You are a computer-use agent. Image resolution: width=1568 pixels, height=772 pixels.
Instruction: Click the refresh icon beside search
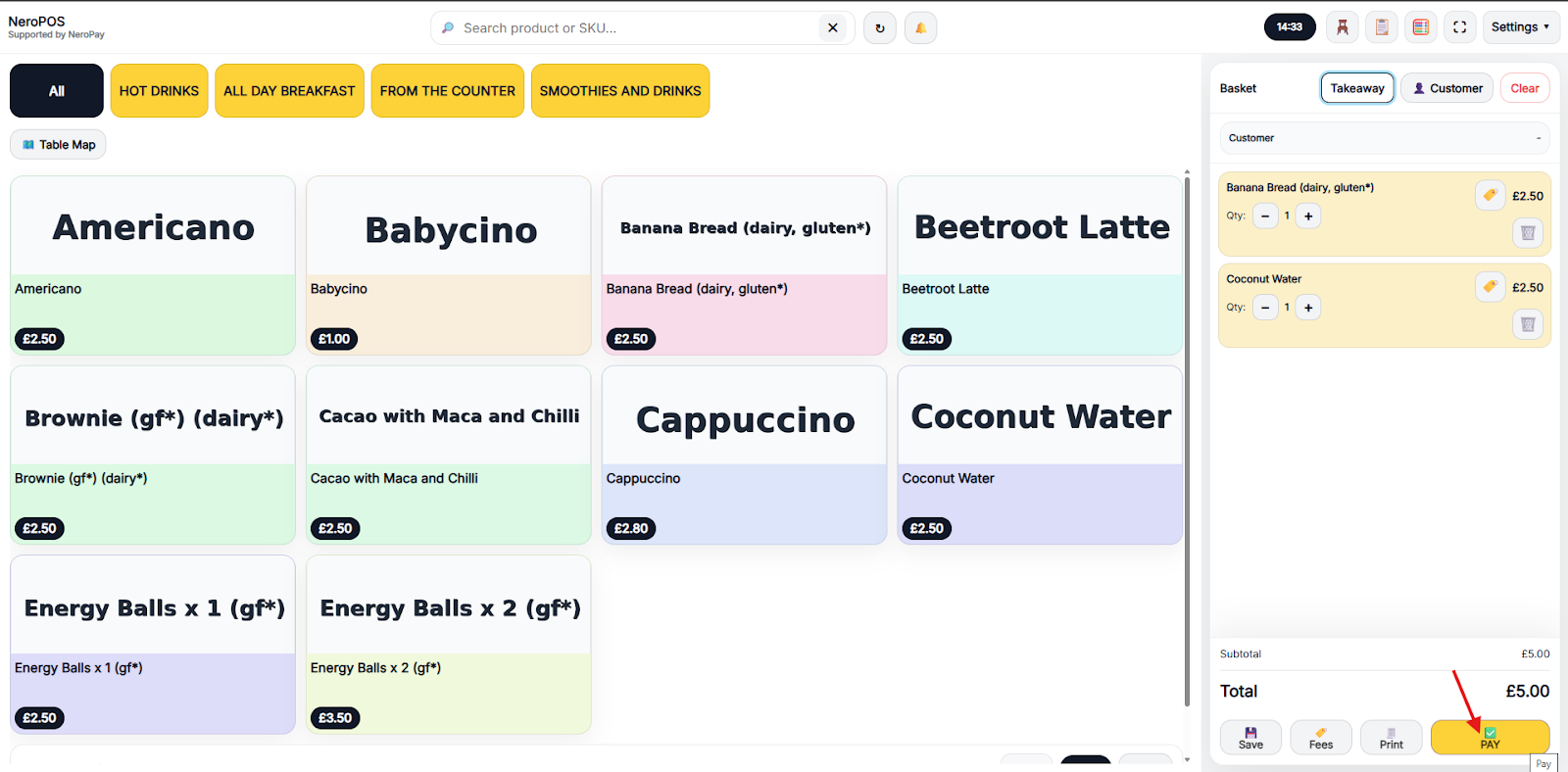coord(880,28)
